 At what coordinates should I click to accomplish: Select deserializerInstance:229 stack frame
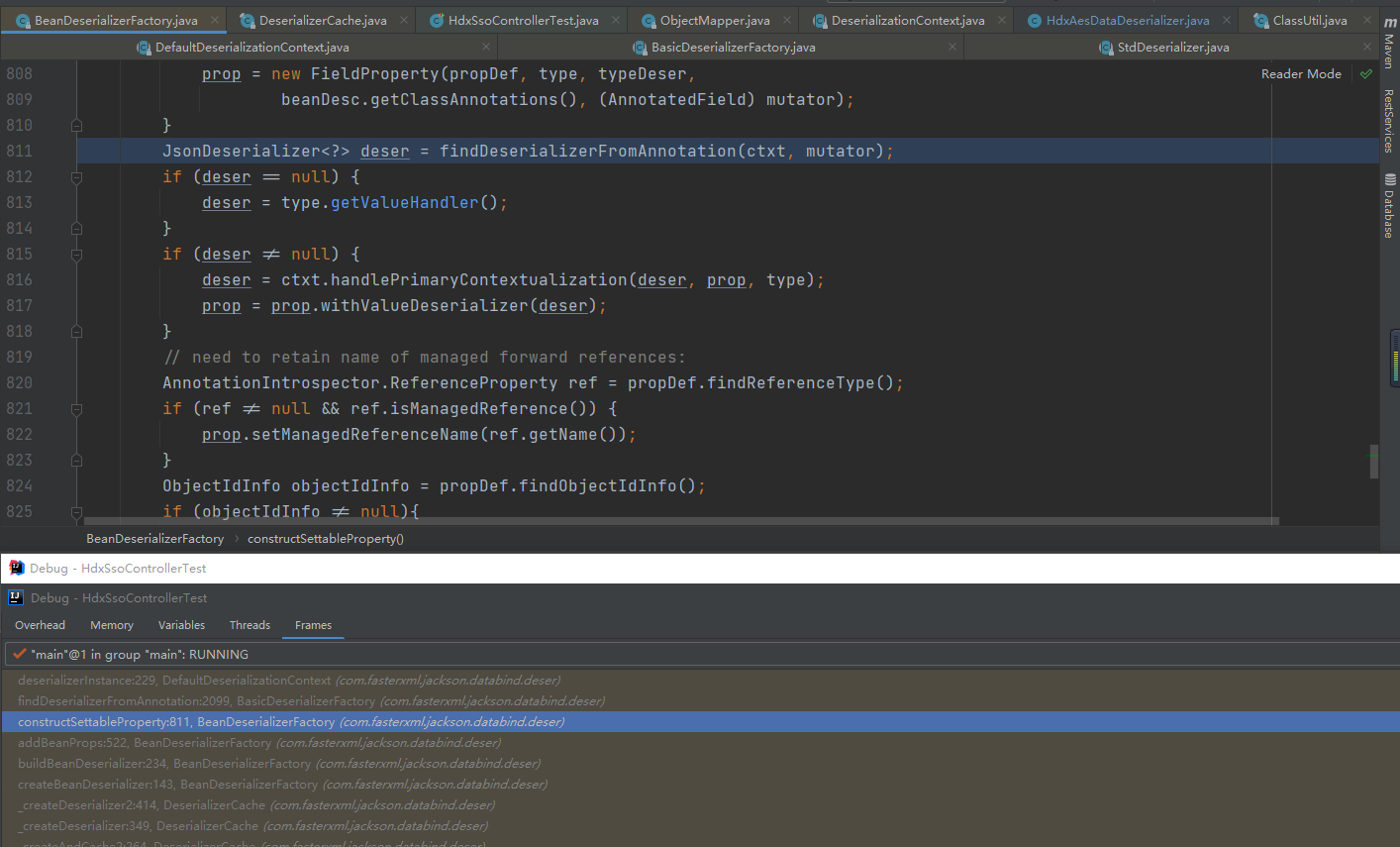(700, 680)
